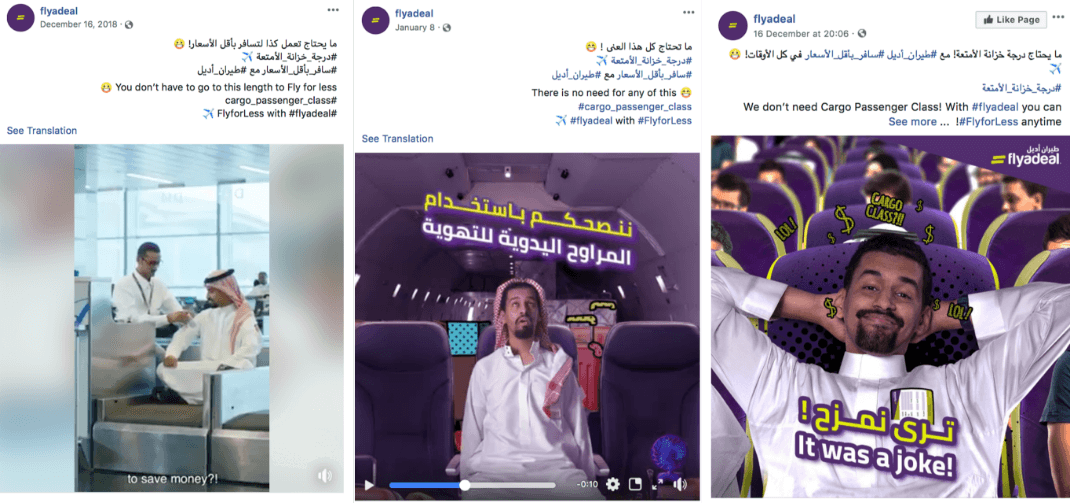1070x503 pixels.
Task: Enter fullscreen on the middle video
Action: 658,485
